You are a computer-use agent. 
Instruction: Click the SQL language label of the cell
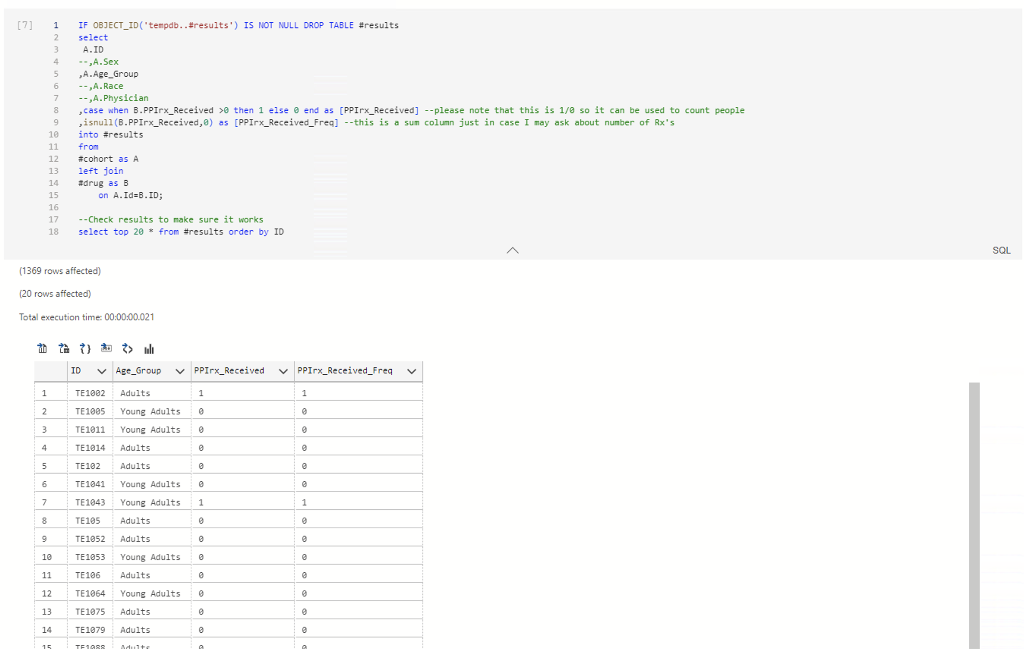(x=1001, y=250)
